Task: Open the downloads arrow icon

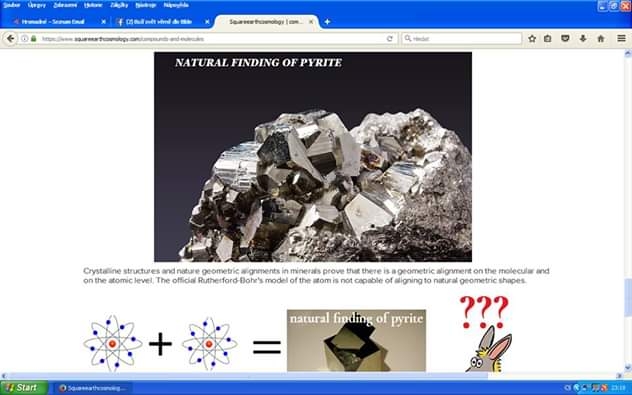Action: click(583, 39)
